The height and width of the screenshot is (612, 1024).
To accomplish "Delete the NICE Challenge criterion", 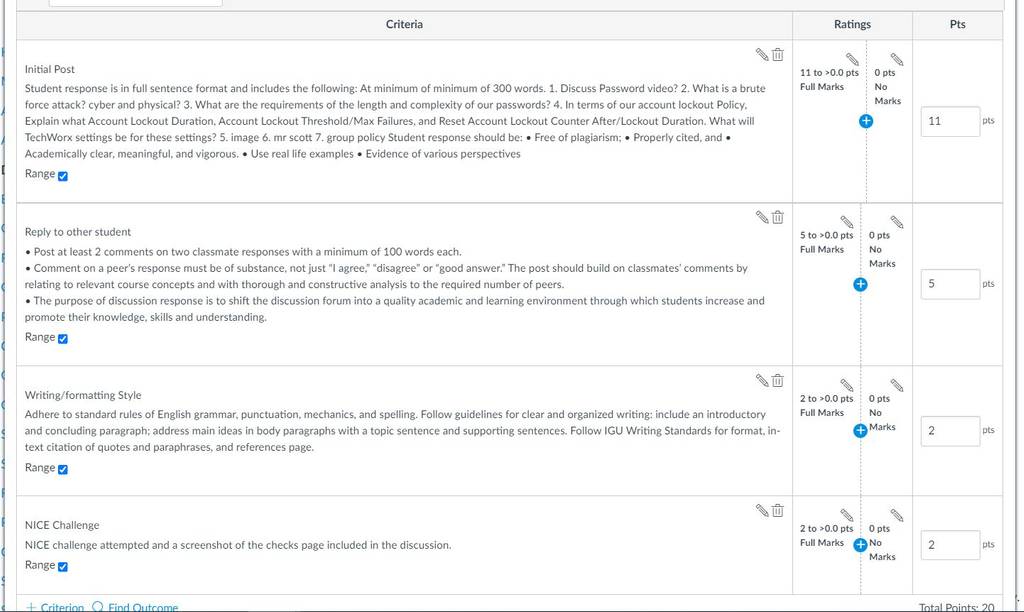I will pyautogui.click(x=777, y=510).
